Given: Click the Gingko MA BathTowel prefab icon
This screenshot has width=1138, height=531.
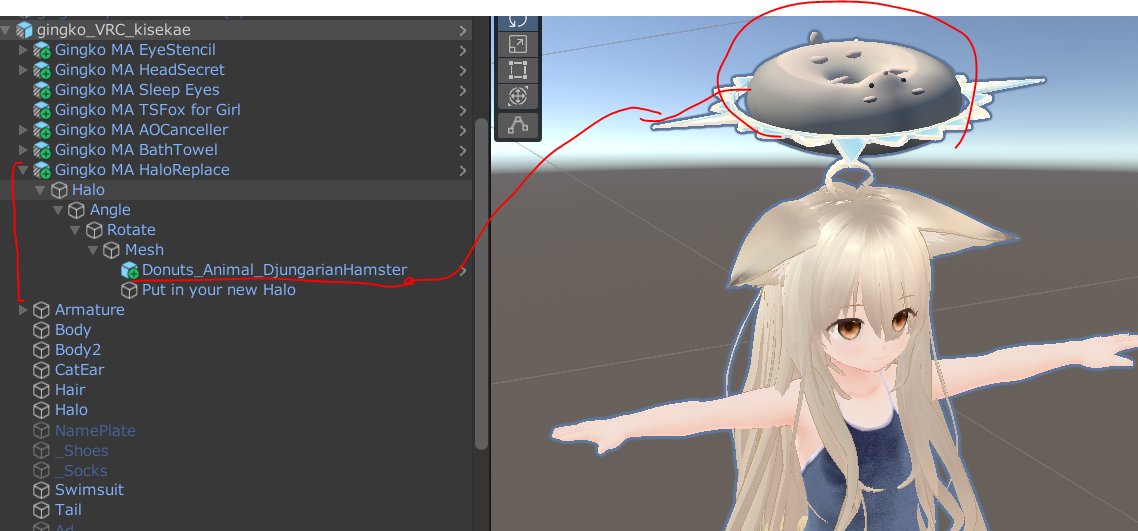Looking at the screenshot, I should (42, 149).
